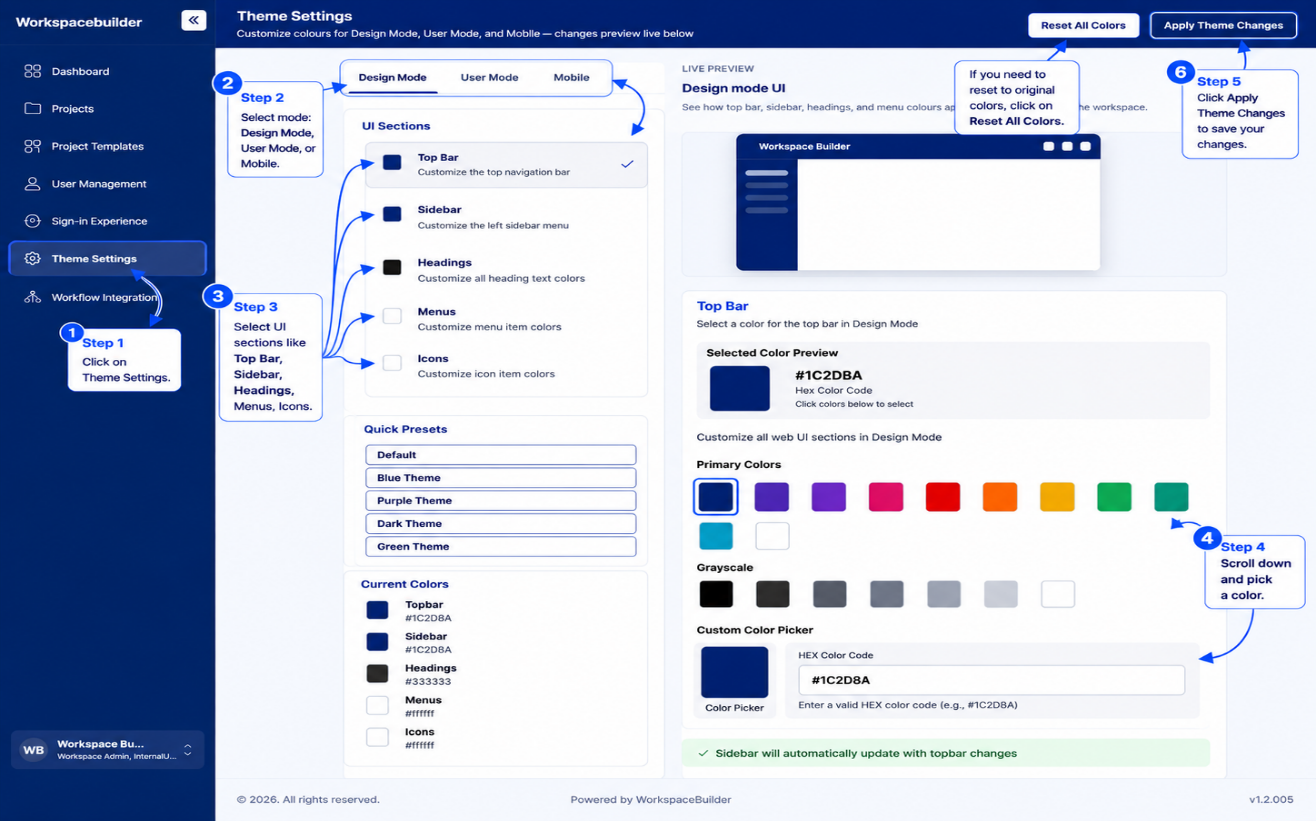
Task: Pick the pink primary color swatch
Action: [x=886, y=497]
